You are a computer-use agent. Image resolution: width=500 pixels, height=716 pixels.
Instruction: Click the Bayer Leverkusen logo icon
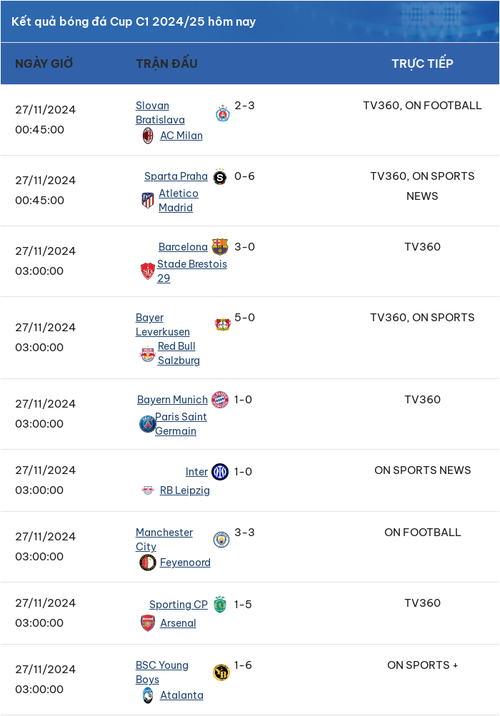pyautogui.click(x=222, y=325)
